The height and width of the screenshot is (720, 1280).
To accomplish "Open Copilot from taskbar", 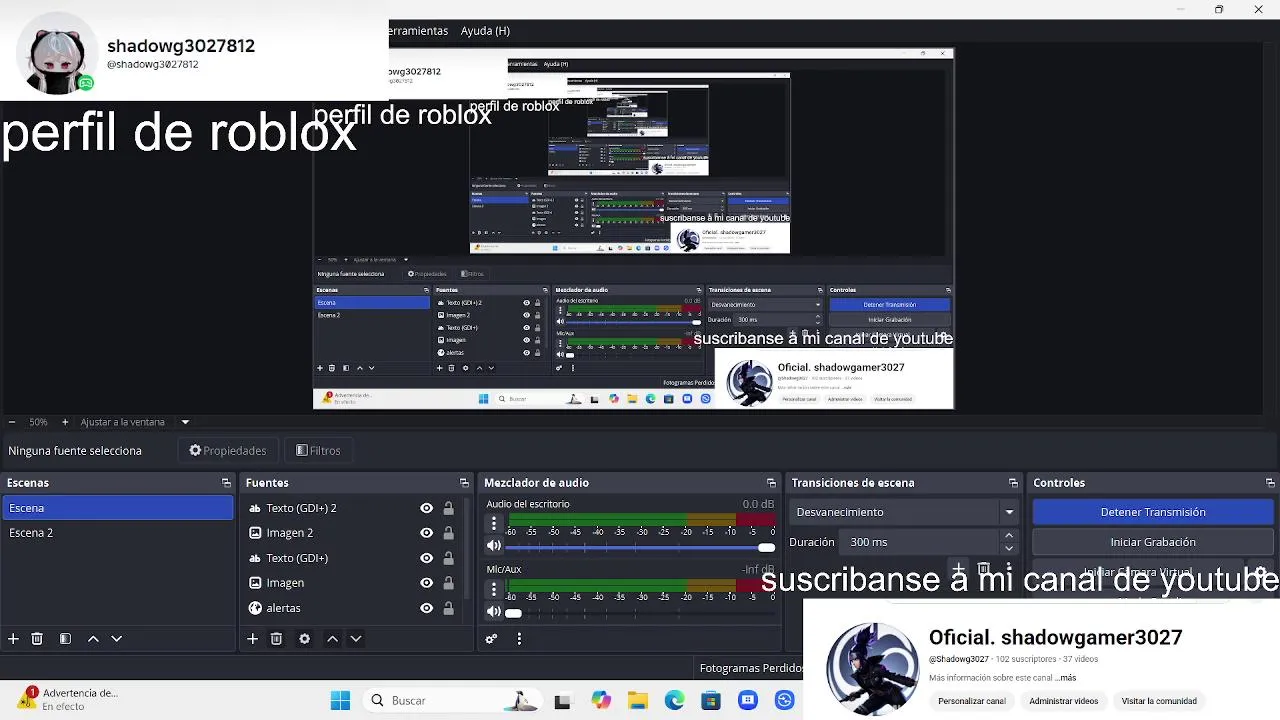I will click(601, 701).
